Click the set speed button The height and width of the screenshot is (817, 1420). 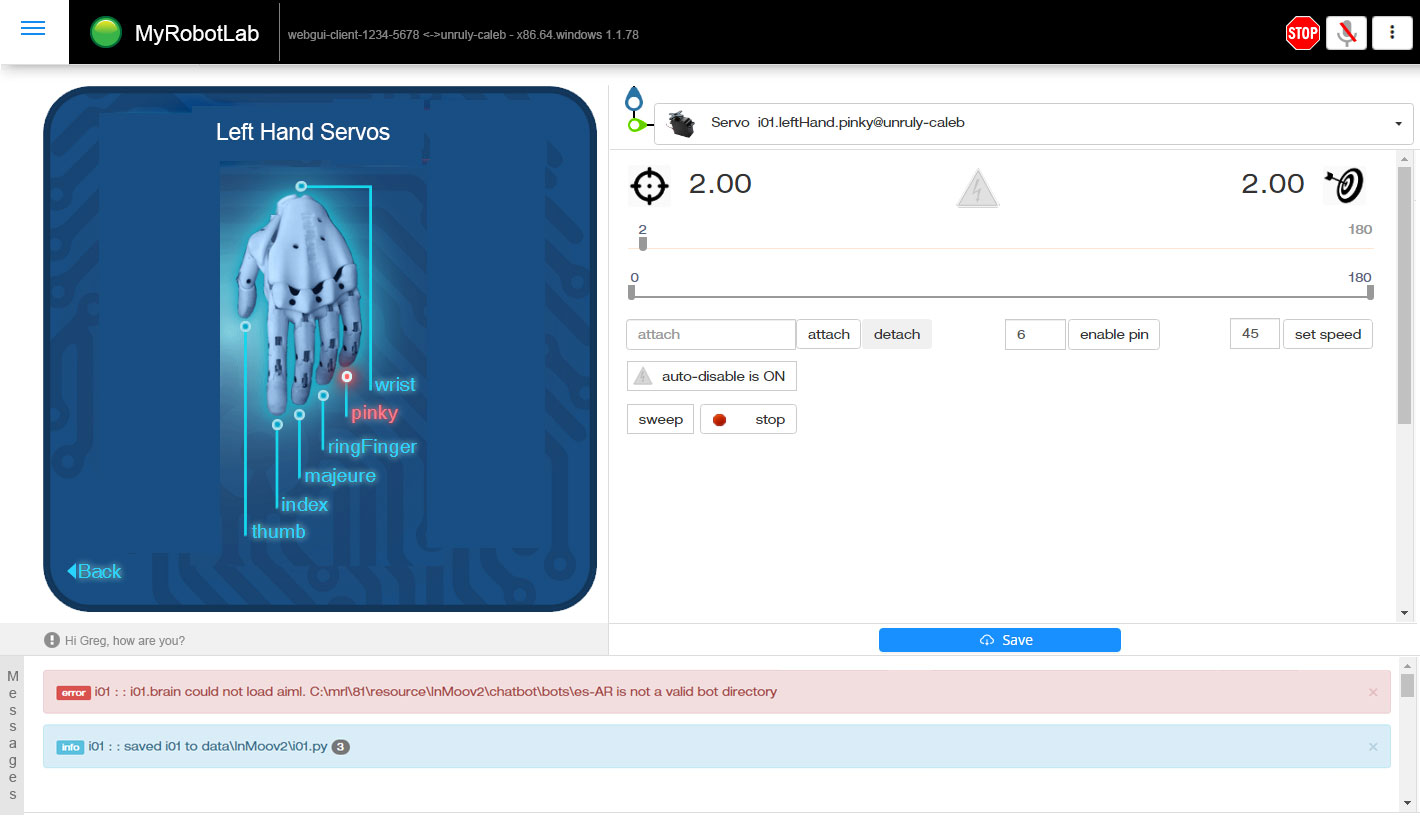click(x=1328, y=334)
